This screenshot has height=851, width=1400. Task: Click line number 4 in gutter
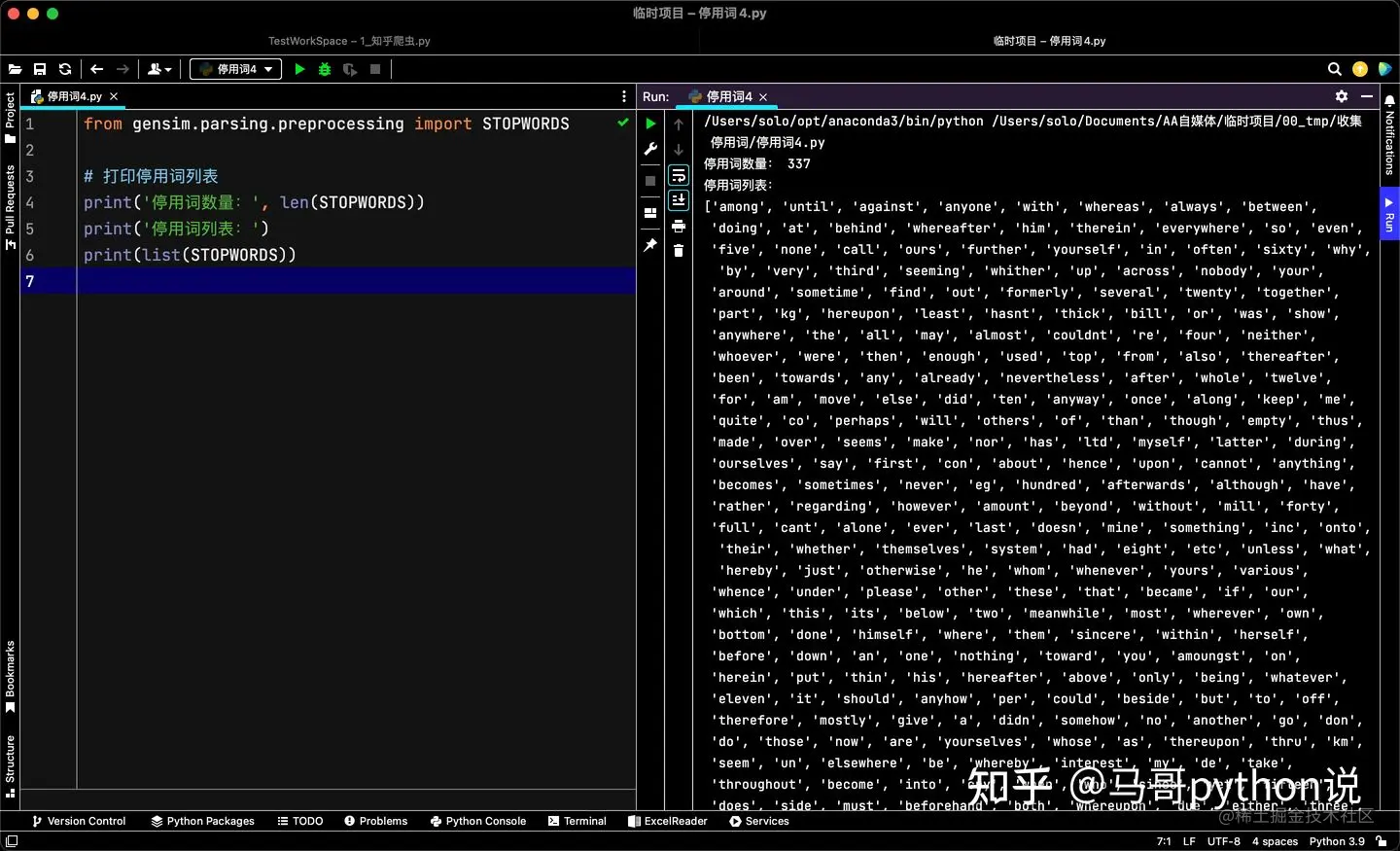click(x=29, y=202)
